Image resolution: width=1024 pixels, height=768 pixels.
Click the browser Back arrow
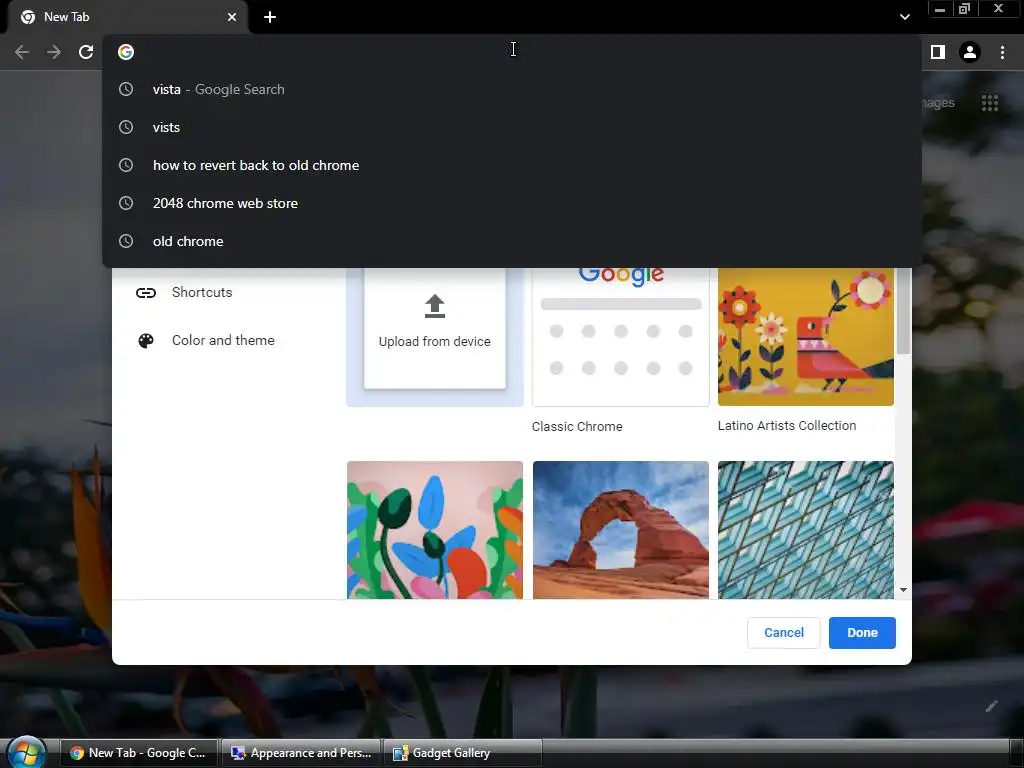pyautogui.click(x=22, y=52)
